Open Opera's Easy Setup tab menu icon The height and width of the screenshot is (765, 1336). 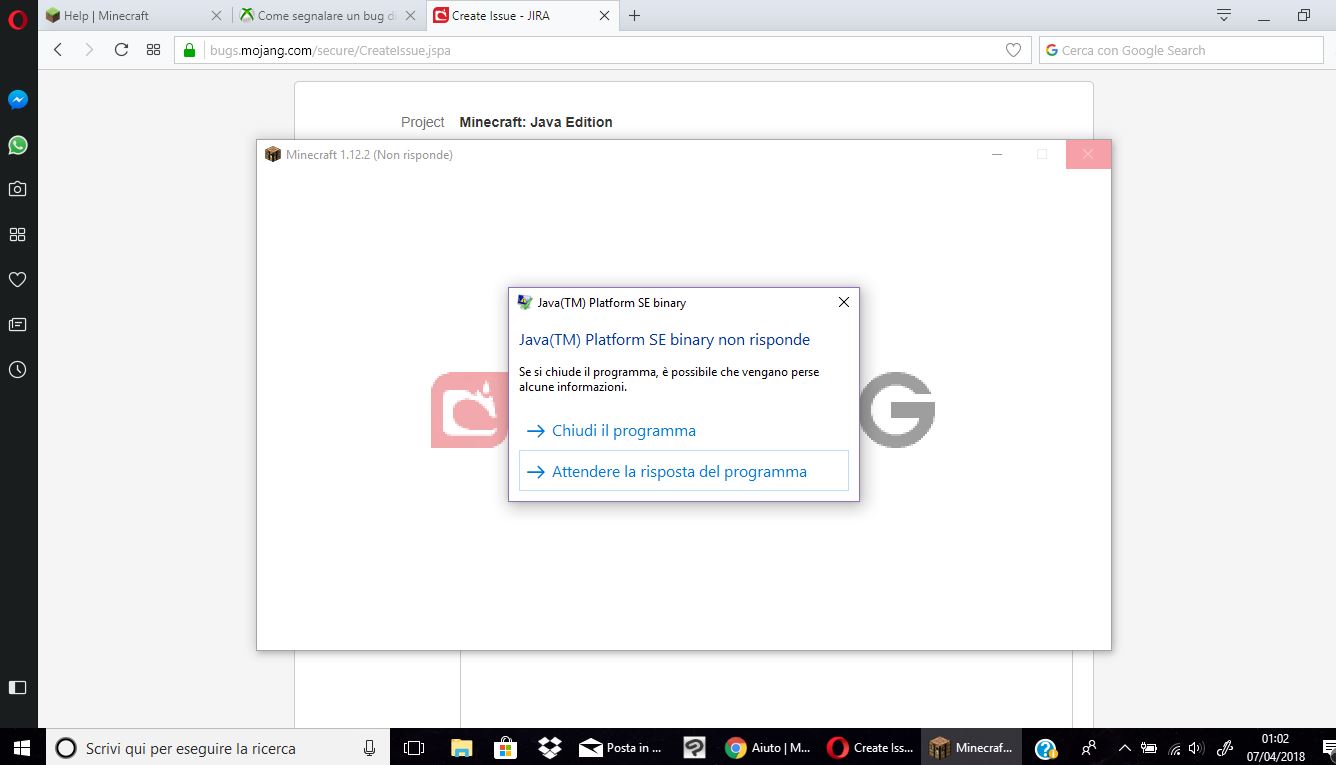1224,15
